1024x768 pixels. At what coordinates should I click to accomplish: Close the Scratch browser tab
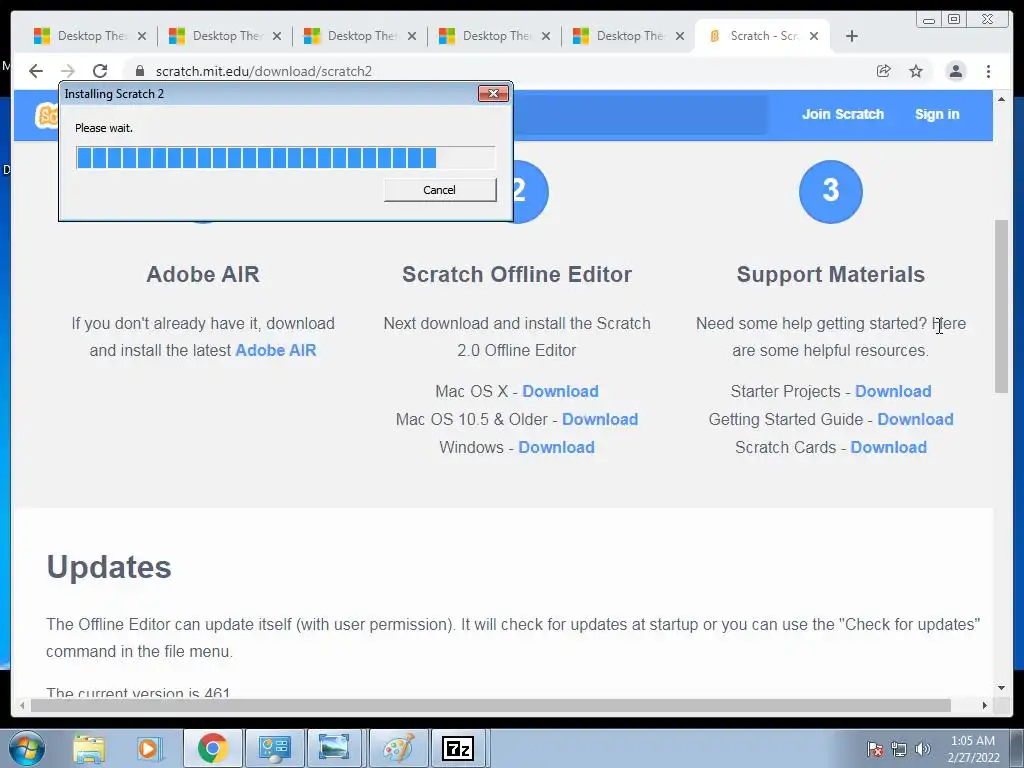(x=814, y=36)
